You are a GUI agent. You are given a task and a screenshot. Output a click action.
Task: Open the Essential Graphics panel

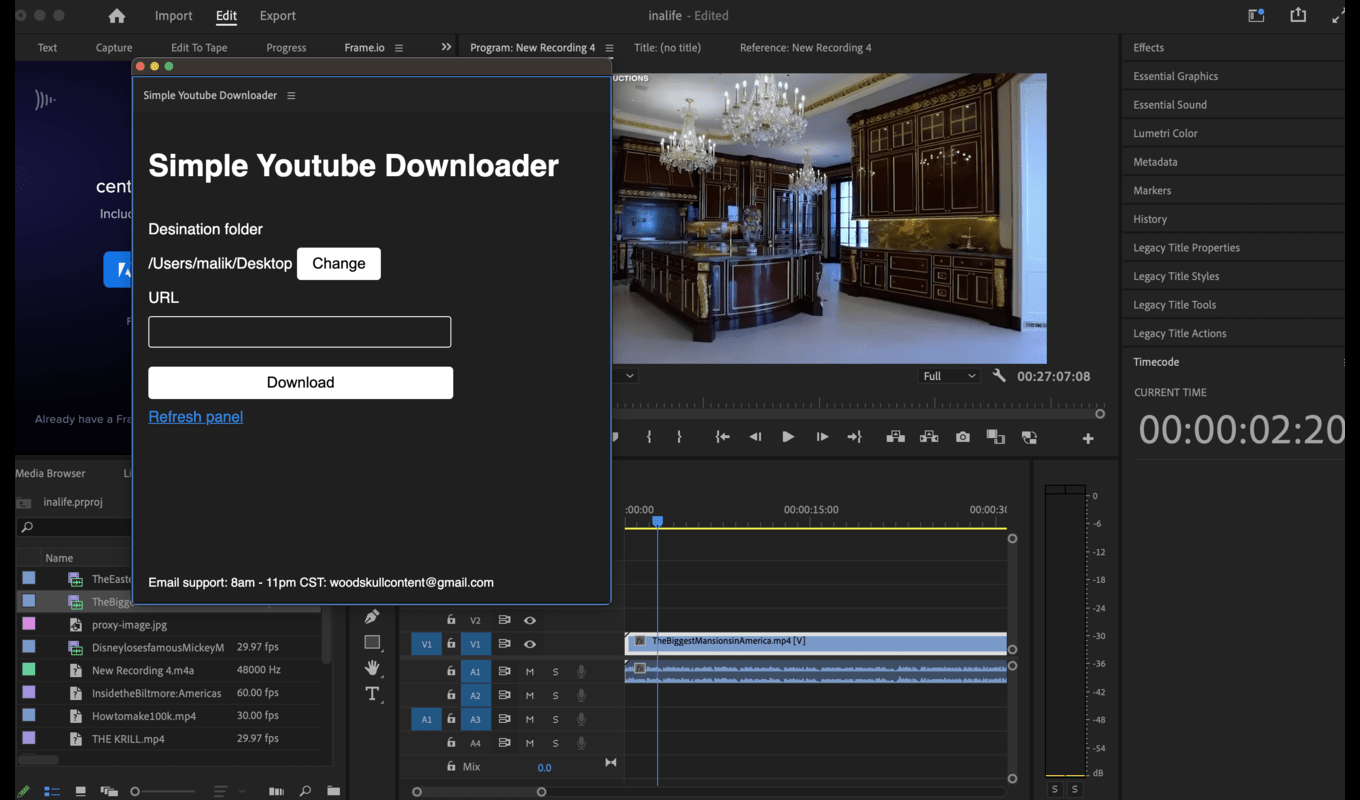tap(1175, 76)
